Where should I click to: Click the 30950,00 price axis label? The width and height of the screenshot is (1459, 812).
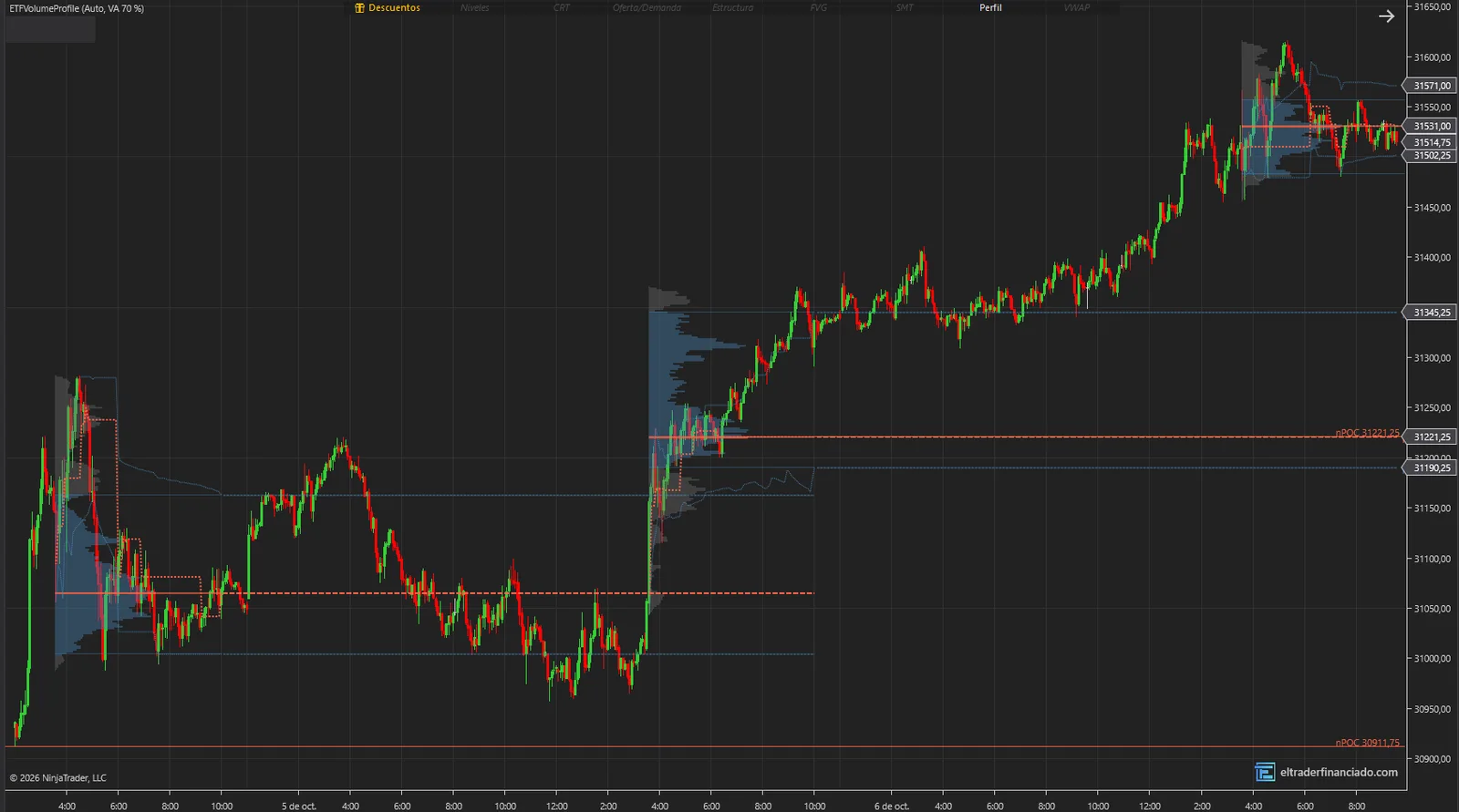1433,709
